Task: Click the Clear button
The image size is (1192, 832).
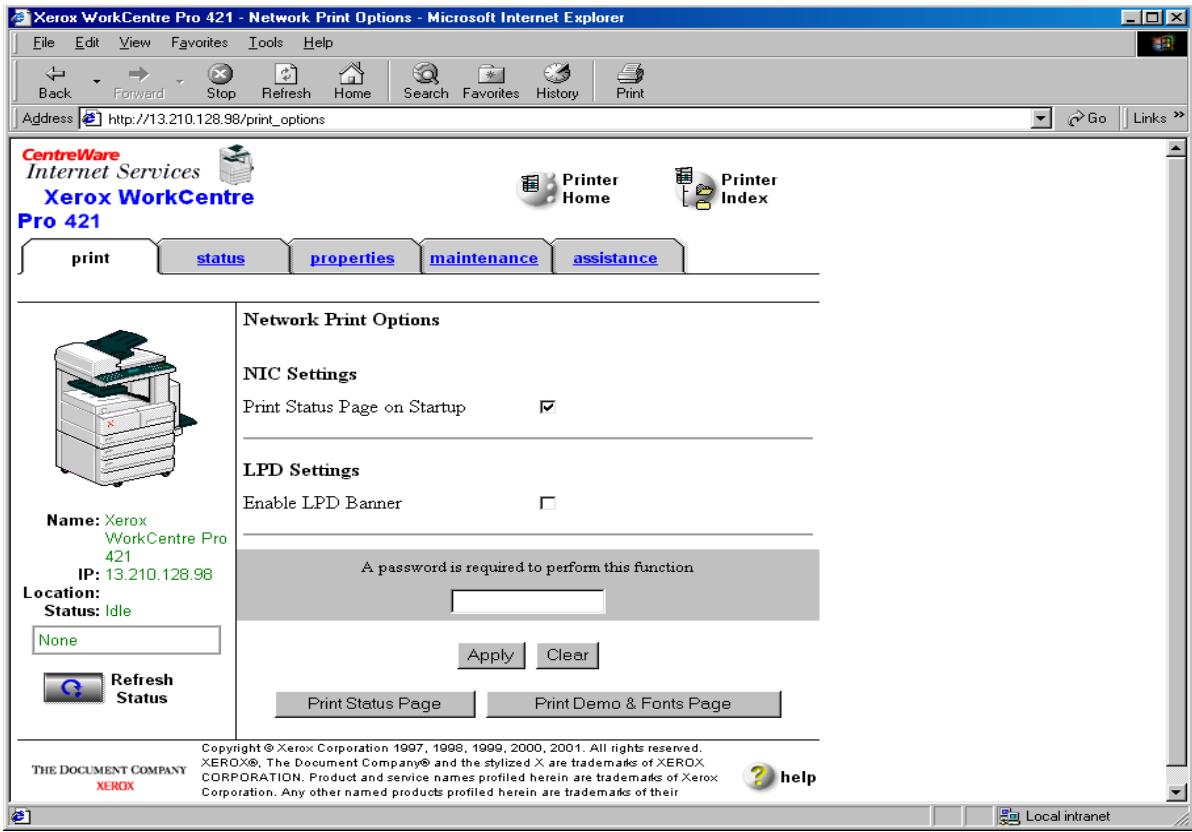Action: [x=567, y=655]
